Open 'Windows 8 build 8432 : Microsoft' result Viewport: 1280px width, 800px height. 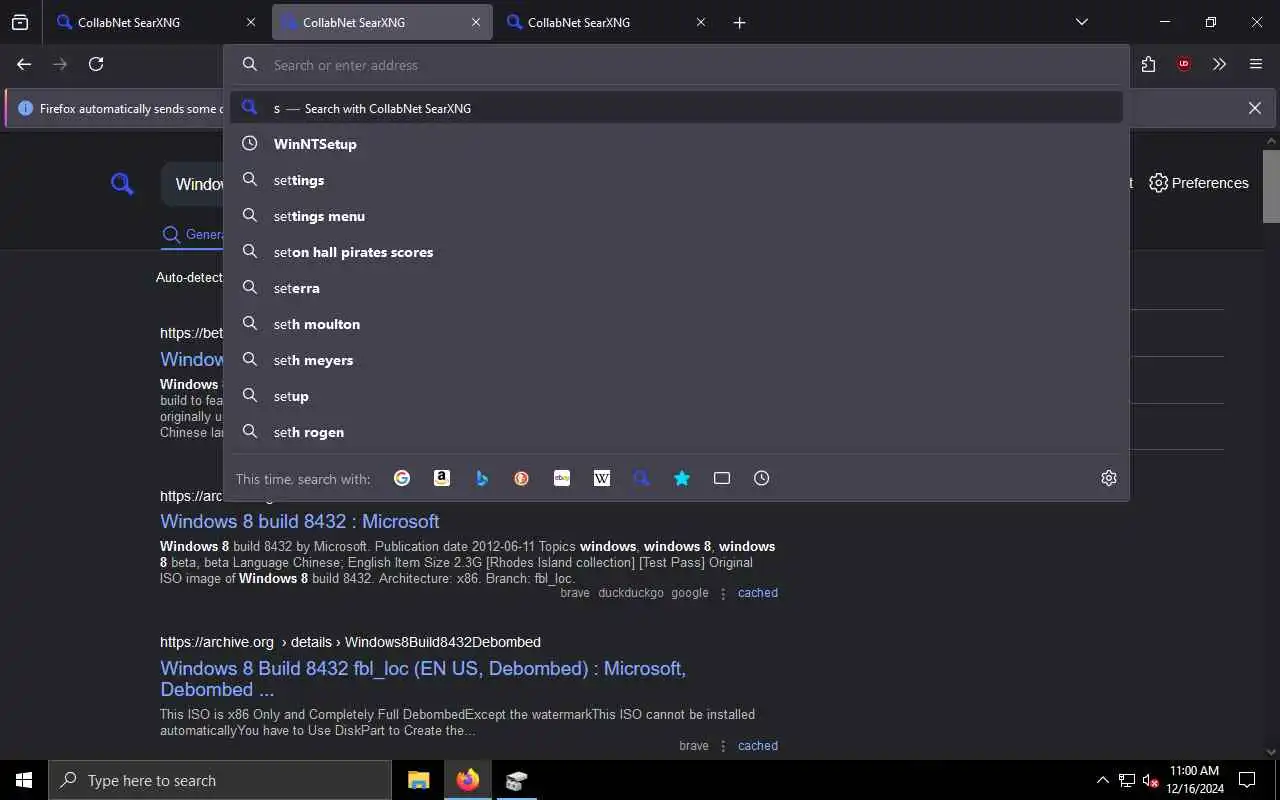[x=299, y=521]
